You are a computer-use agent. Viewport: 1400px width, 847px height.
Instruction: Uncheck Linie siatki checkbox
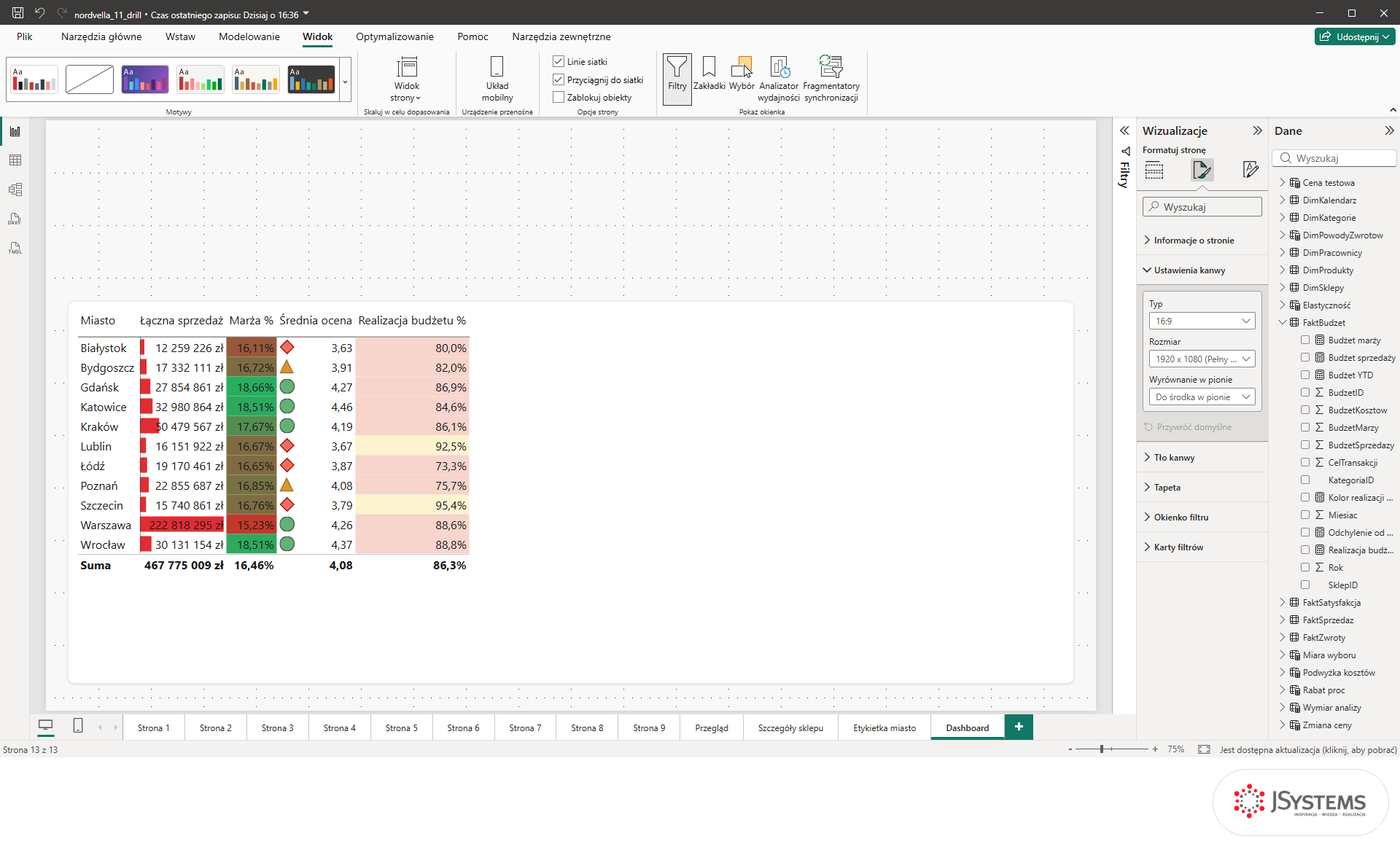point(559,61)
